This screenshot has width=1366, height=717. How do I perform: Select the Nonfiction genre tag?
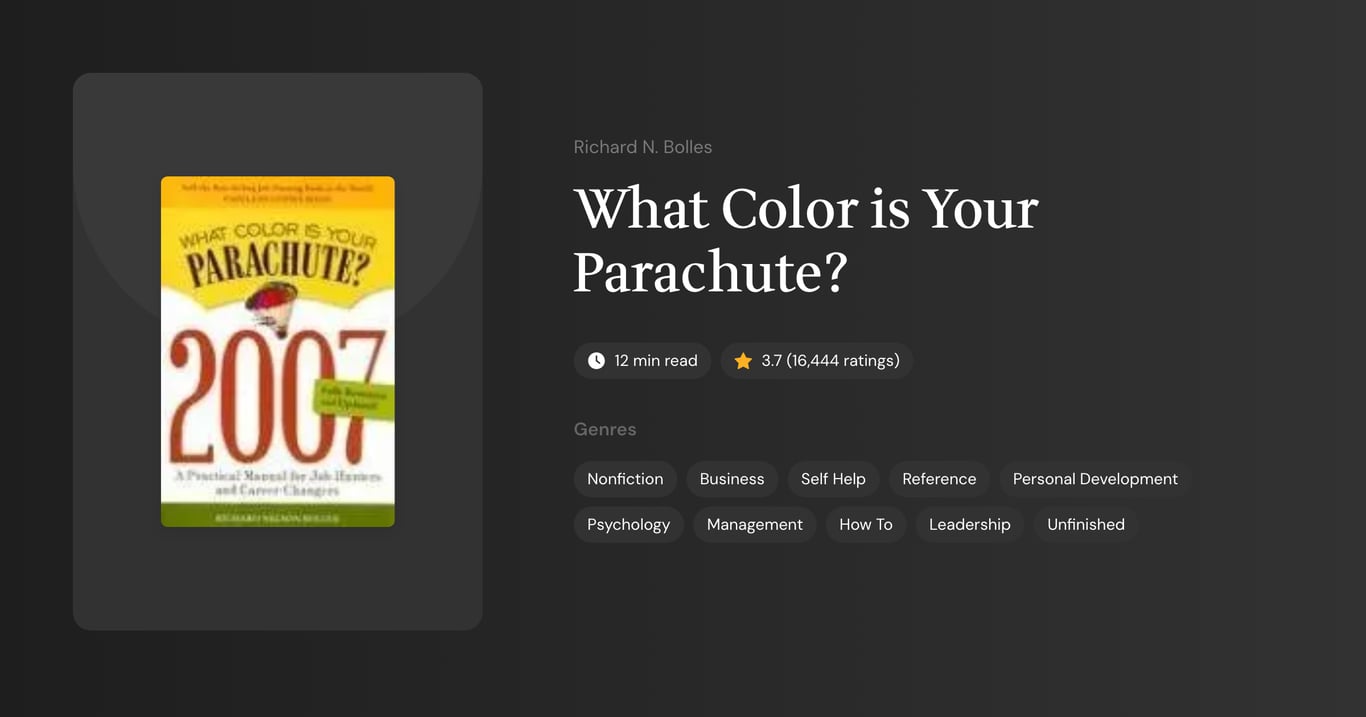625,478
